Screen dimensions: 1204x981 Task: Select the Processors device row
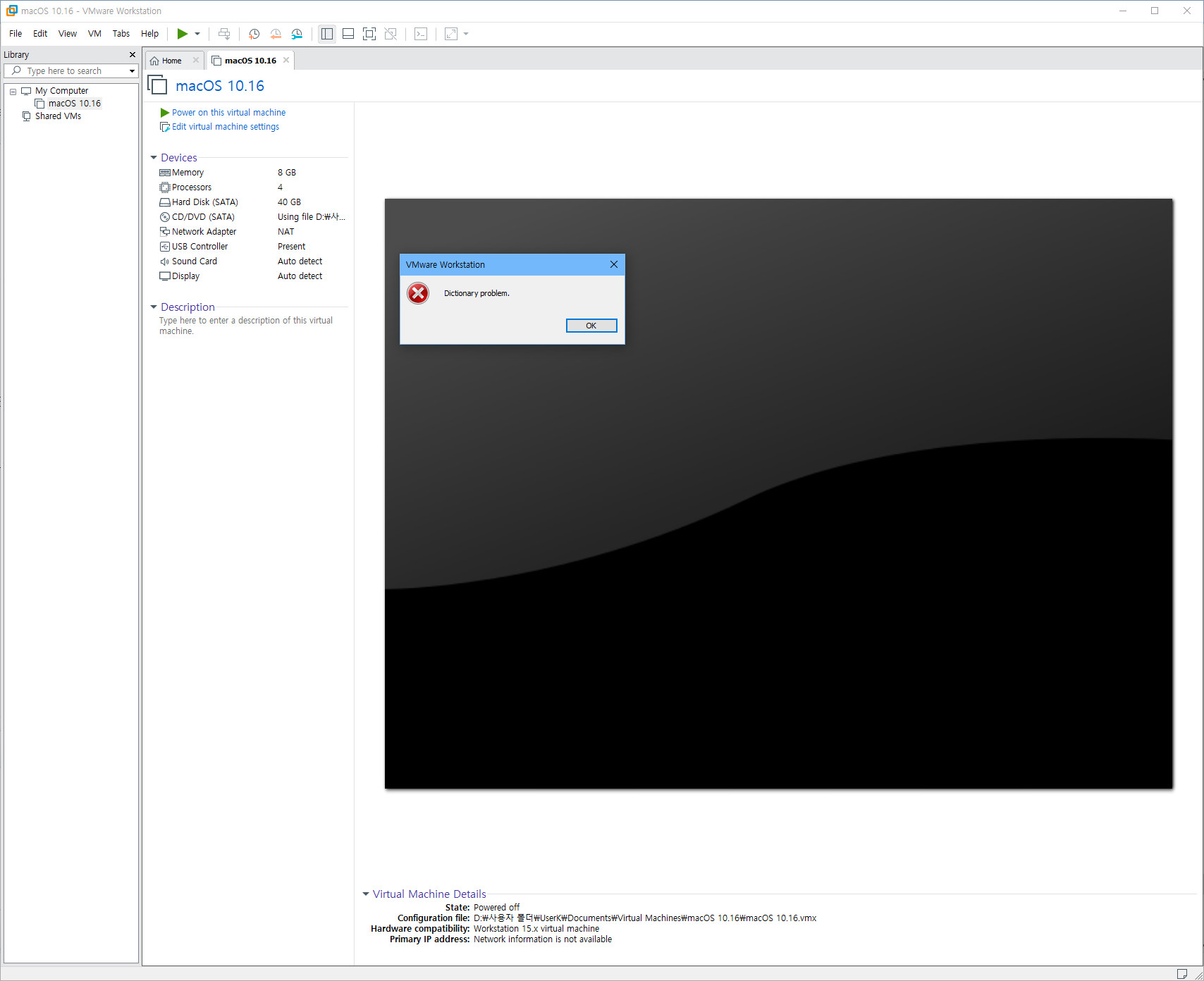tap(253, 187)
